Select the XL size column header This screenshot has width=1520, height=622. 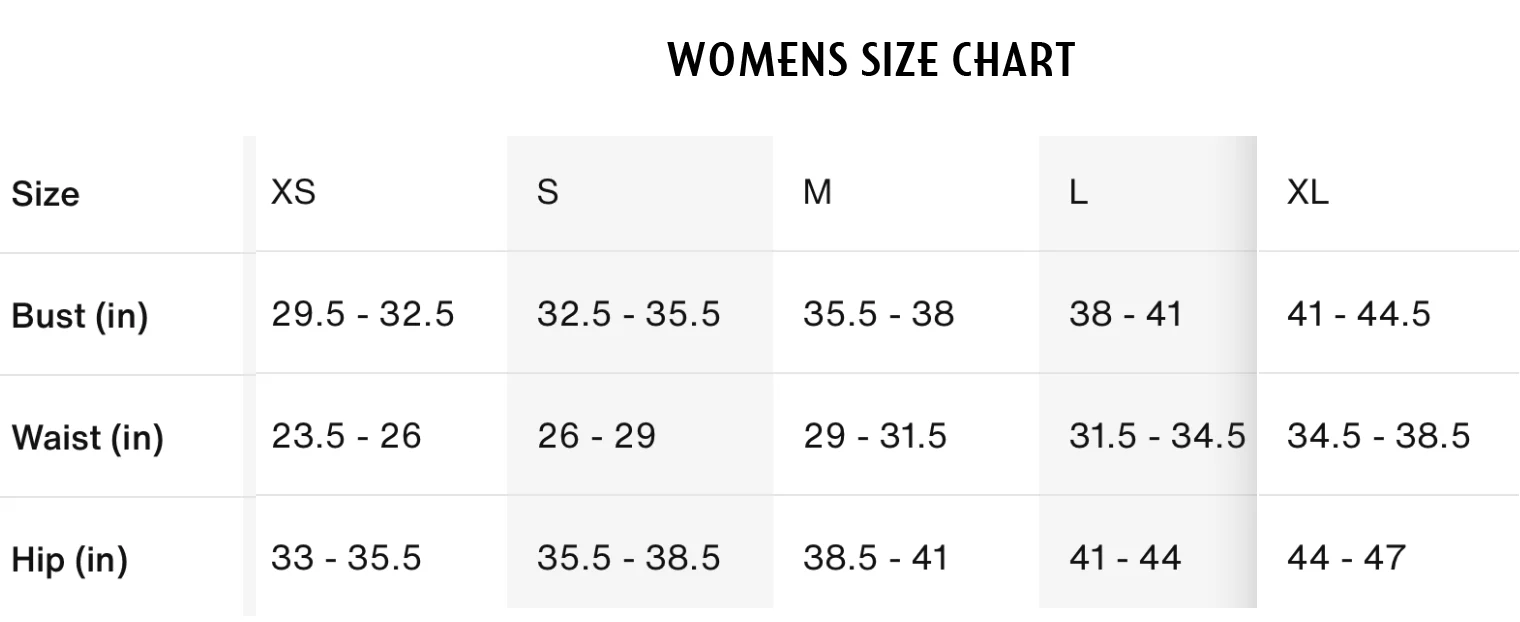point(1307,192)
